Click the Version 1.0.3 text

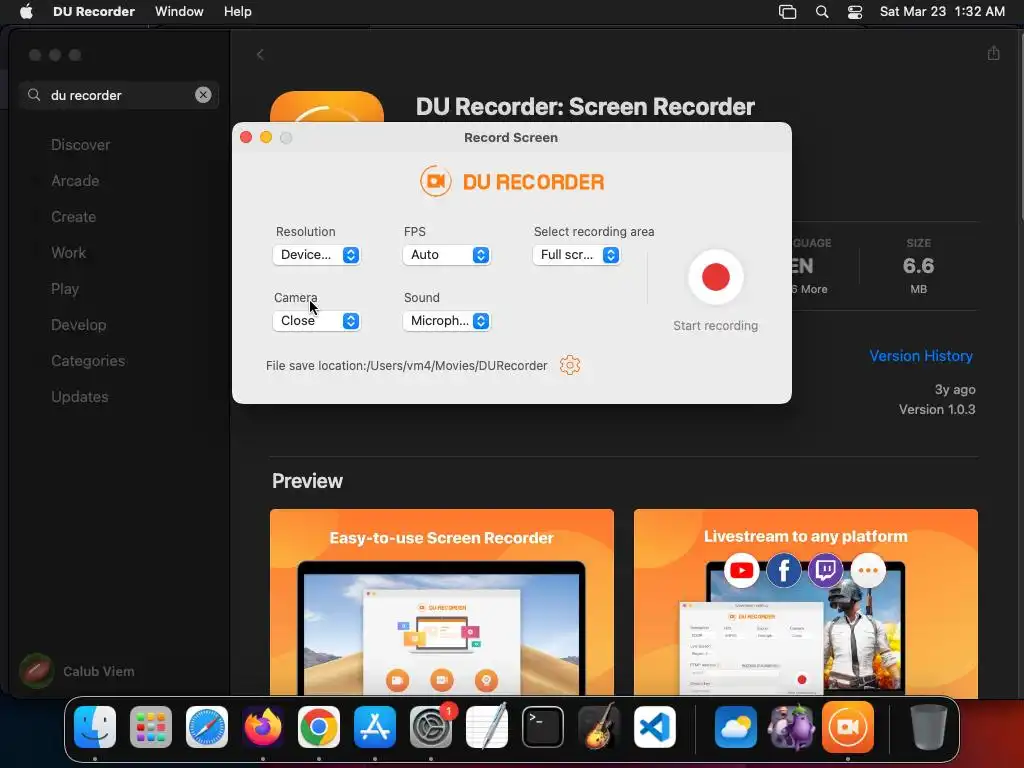click(936, 409)
